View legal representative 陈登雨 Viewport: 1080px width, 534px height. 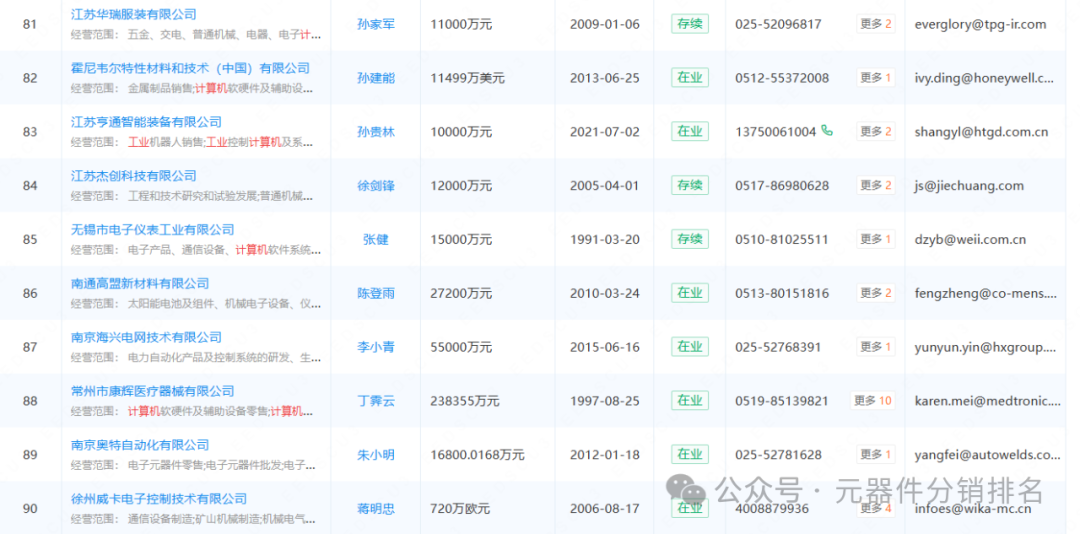pyautogui.click(x=376, y=293)
